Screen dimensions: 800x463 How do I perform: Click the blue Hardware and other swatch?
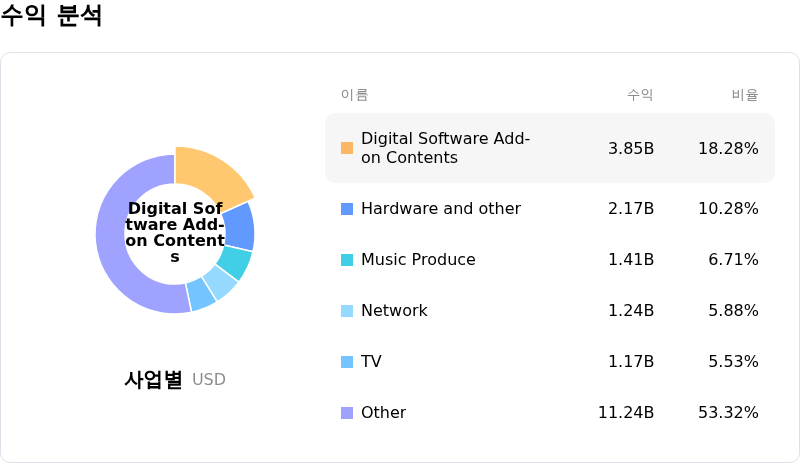click(347, 209)
